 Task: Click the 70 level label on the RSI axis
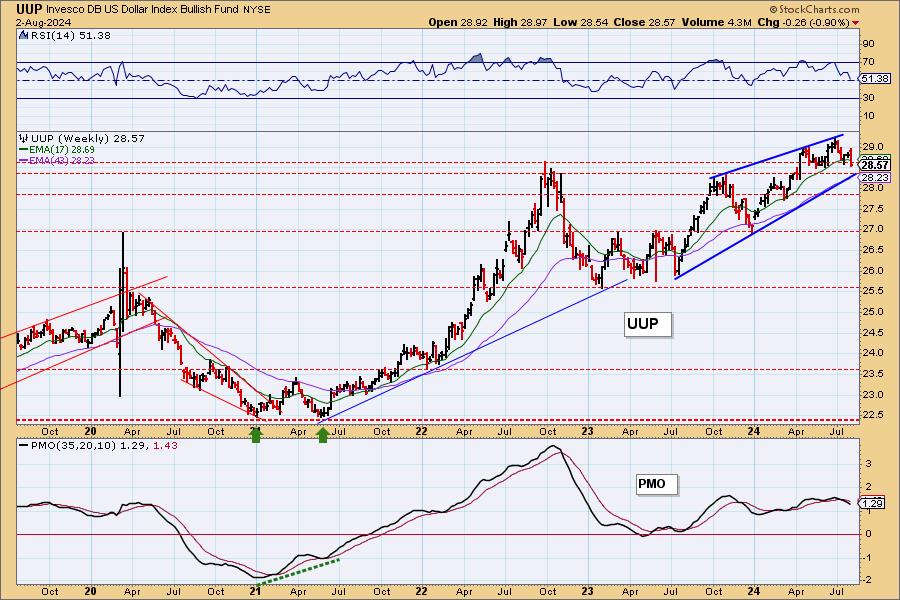point(868,61)
